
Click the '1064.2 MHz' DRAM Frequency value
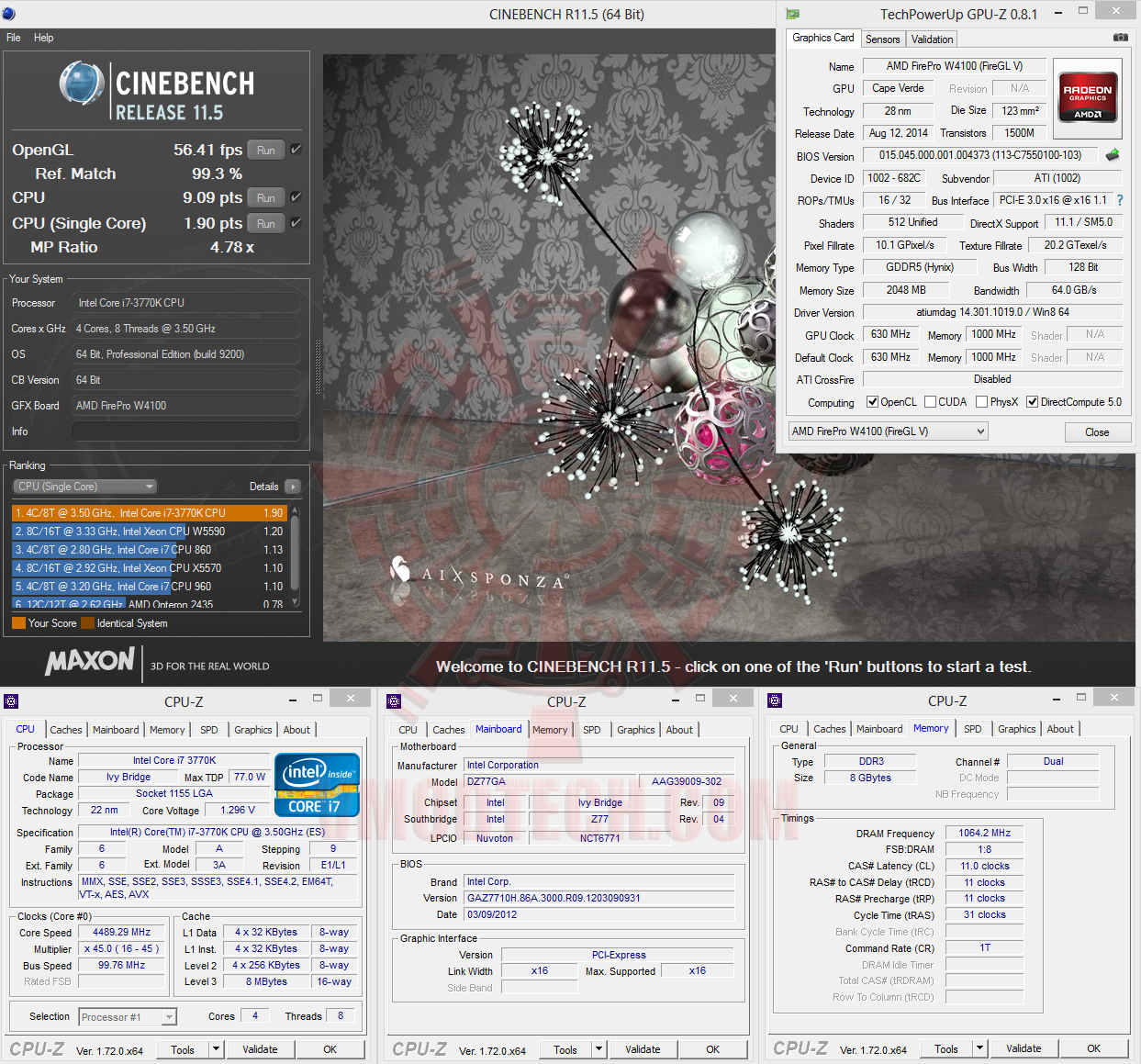[x=984, y=833]
